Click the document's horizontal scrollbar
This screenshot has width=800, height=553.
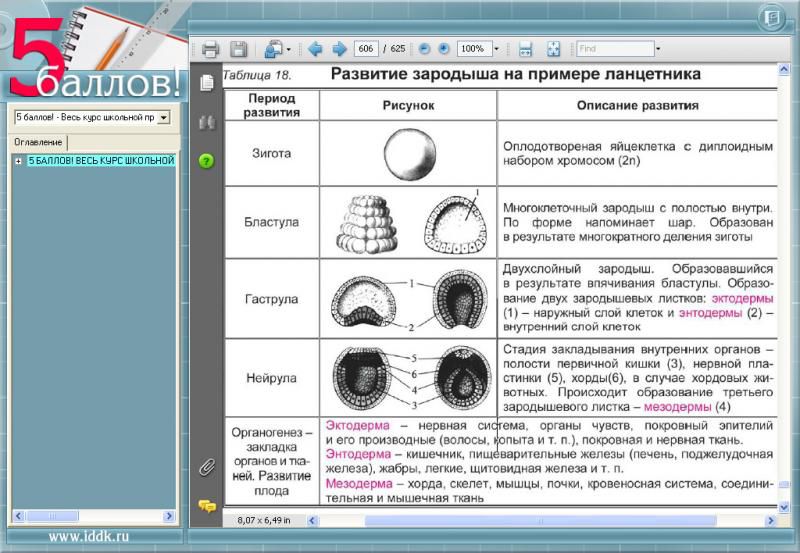(540, 521)
